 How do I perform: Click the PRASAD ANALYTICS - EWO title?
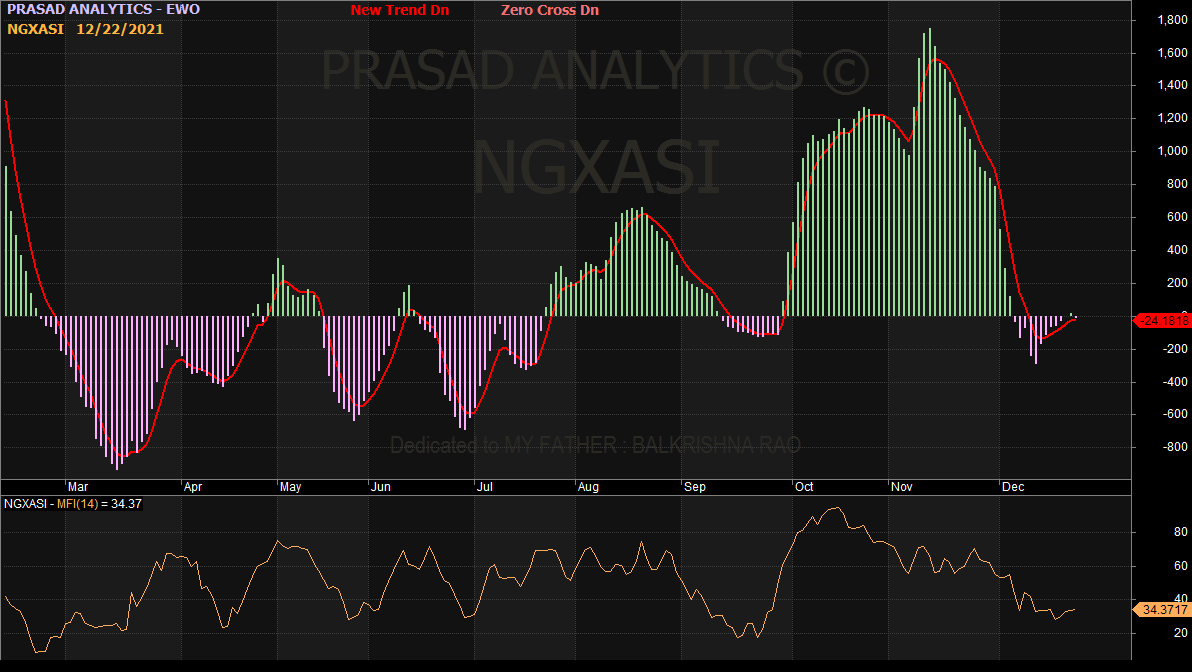coord(104,10)
